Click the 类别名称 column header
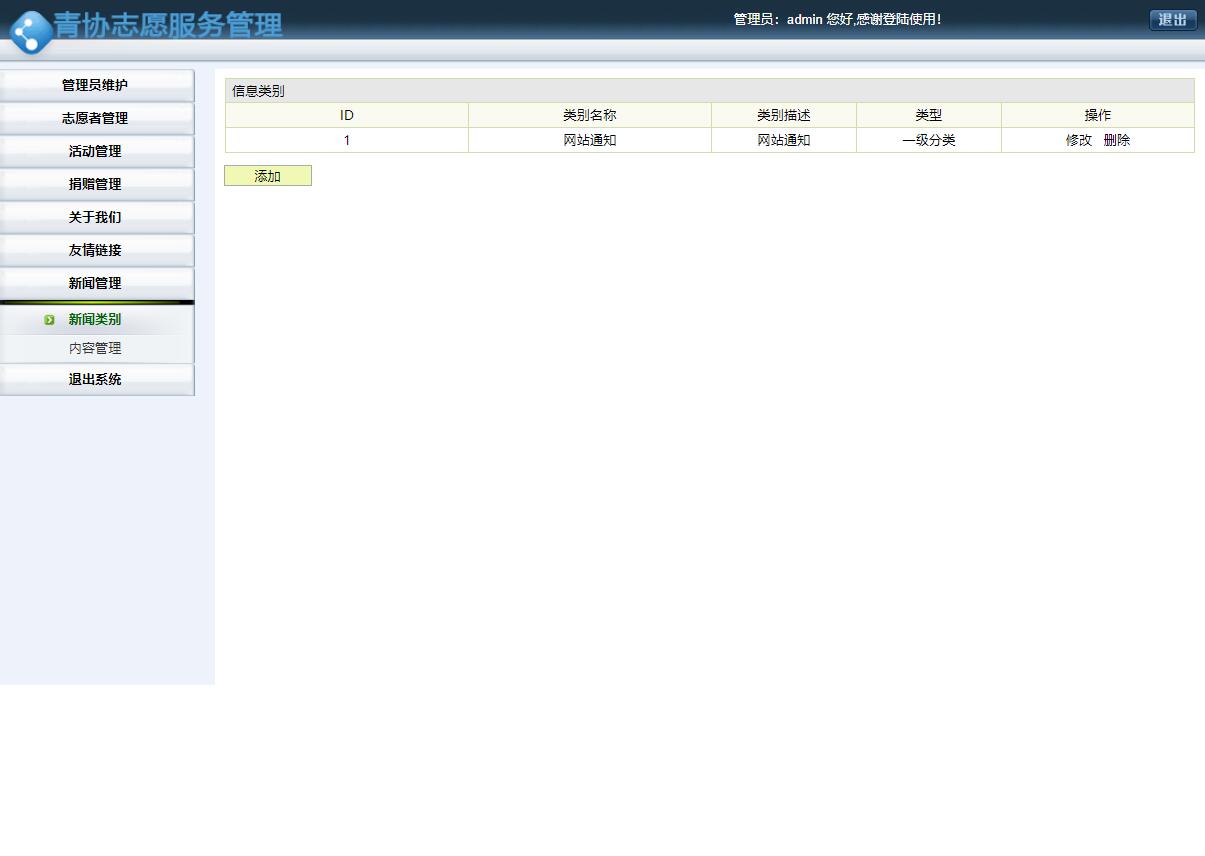The height and width of the screenshot is (856, 1205). [589, 115]
